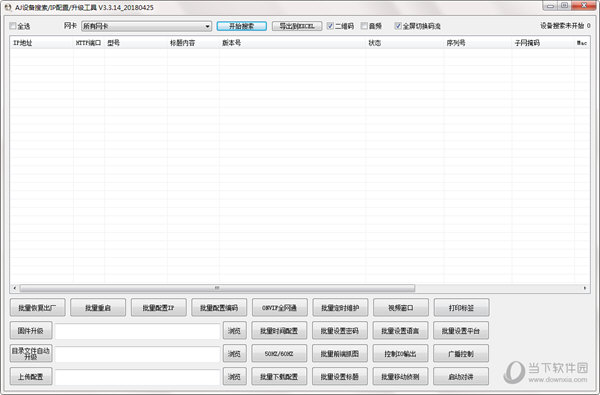Click the 导出到EXCEL export button
This screenshot has height=395, width=600.
297,26
